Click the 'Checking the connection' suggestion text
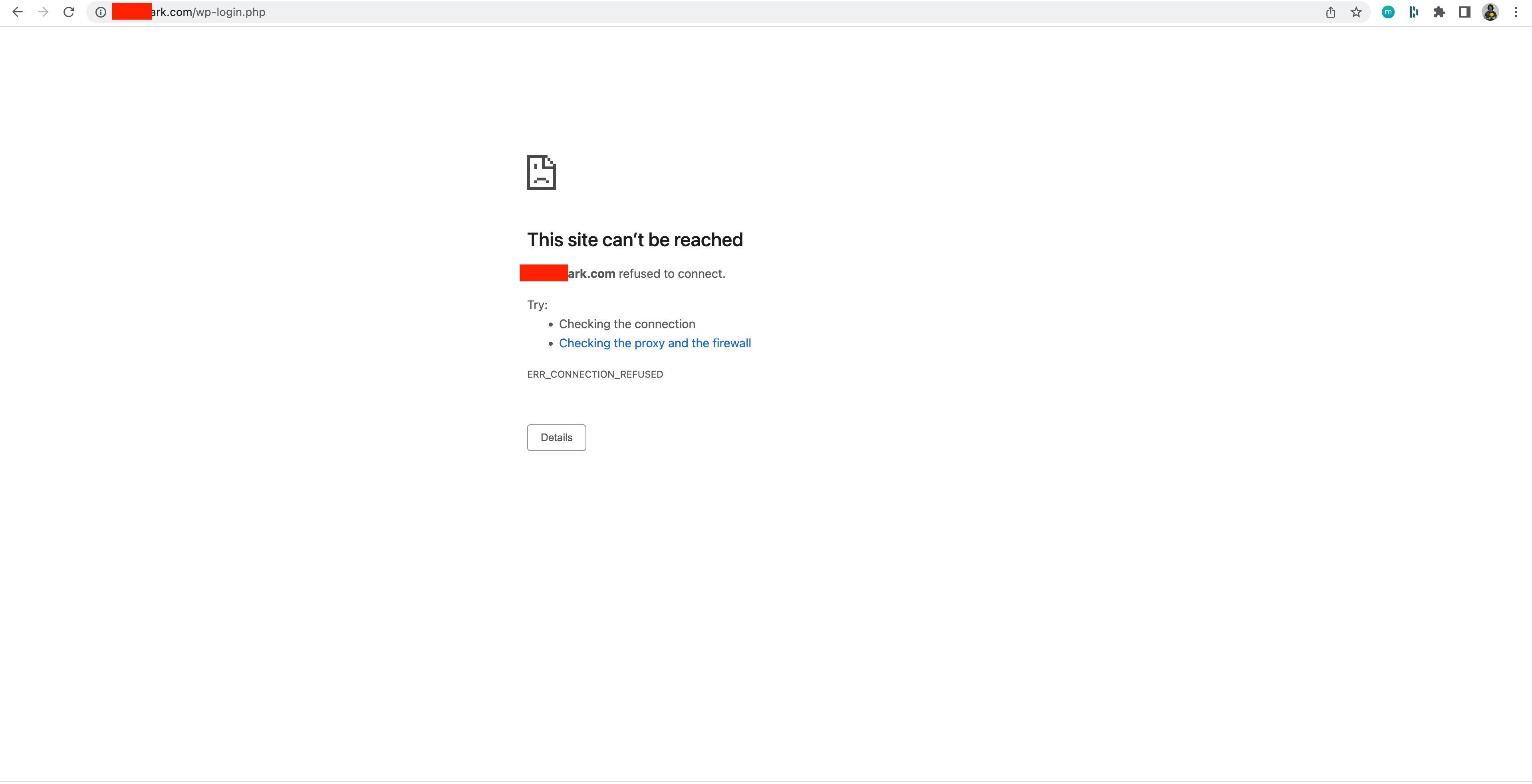Image resolution: width=1532 pixels, height=784 pixels. (x=627, y=324)
